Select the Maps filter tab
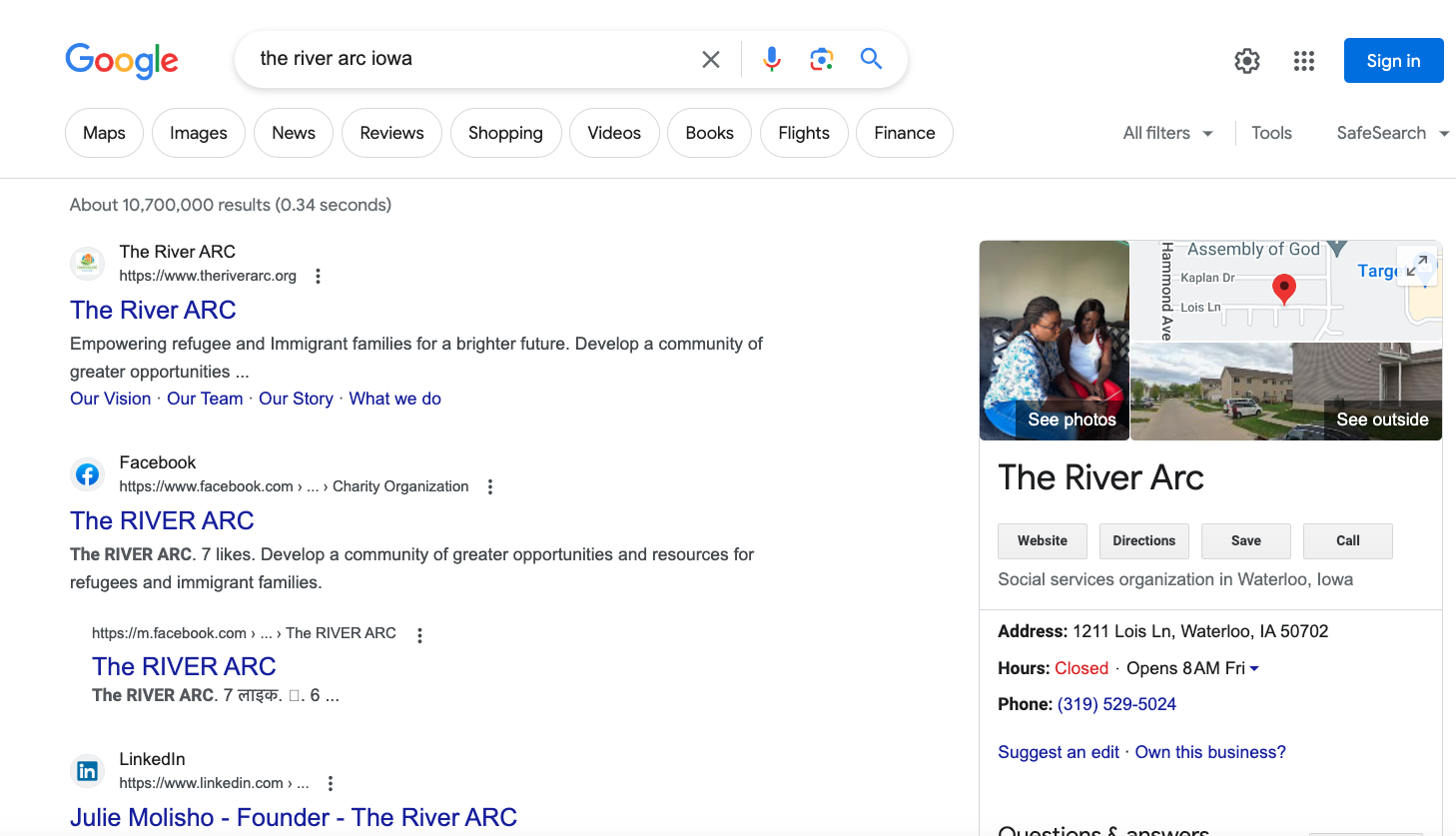The height and width of the screenshot is (836, 1456). click(x=104, y=133)
